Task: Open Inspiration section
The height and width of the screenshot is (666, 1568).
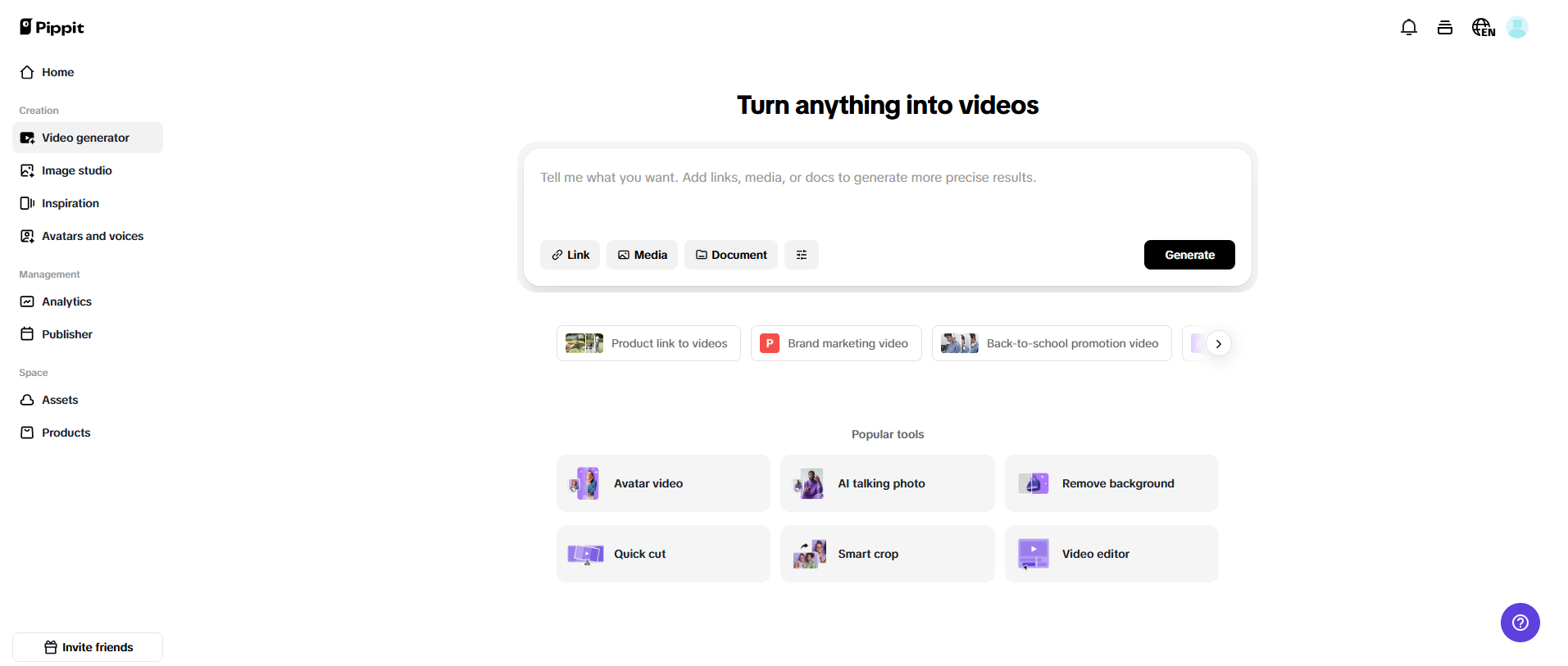Action: [x=88, y=203]
